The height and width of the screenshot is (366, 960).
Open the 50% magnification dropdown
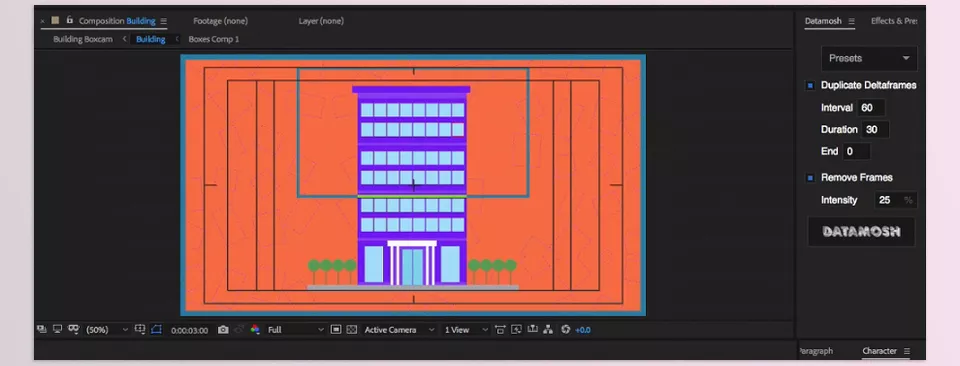(107, 330)
